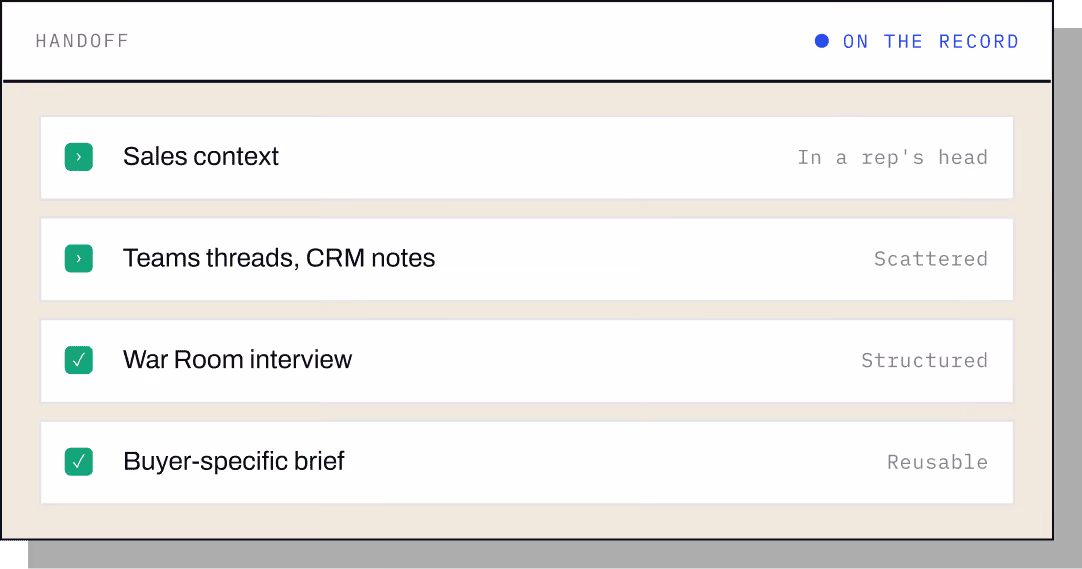This screenshot has width=1082, height=569.
Task: Open the Teams threads, CRM notes title
Action: [279, 258]
